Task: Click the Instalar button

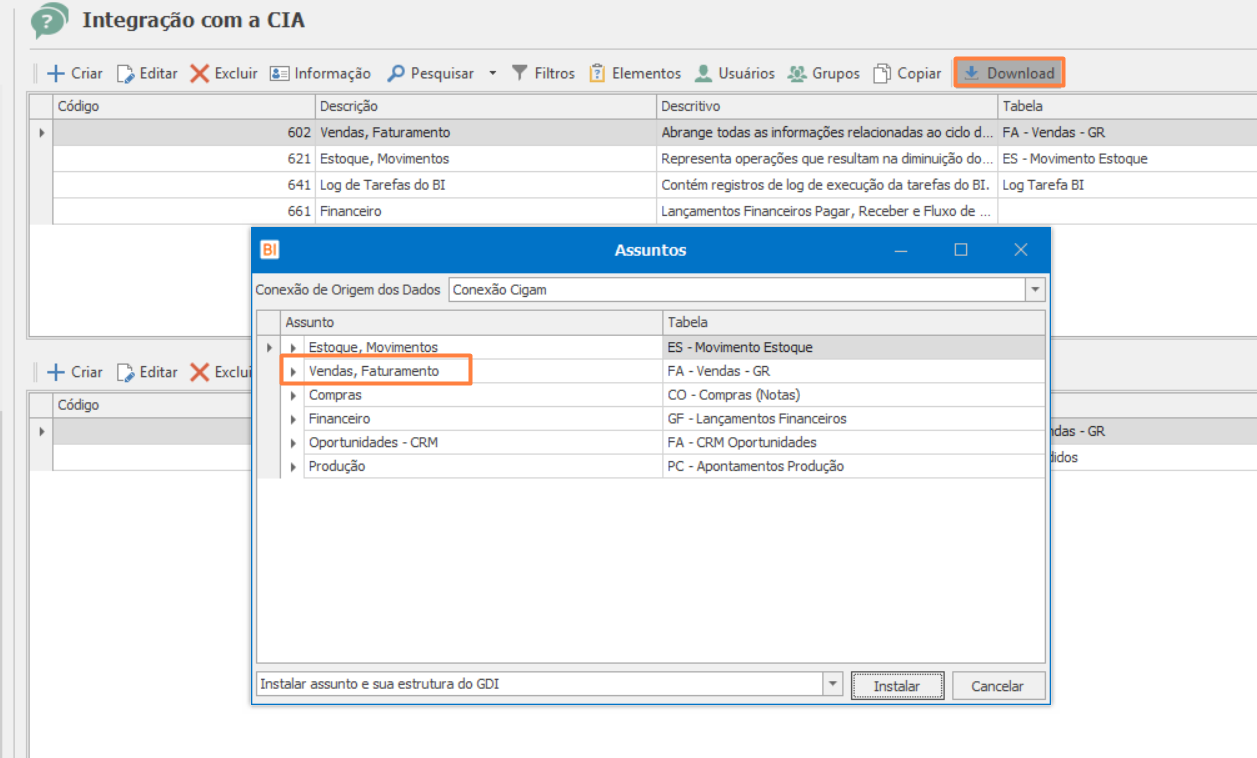Action: click(x=897, y=686)
